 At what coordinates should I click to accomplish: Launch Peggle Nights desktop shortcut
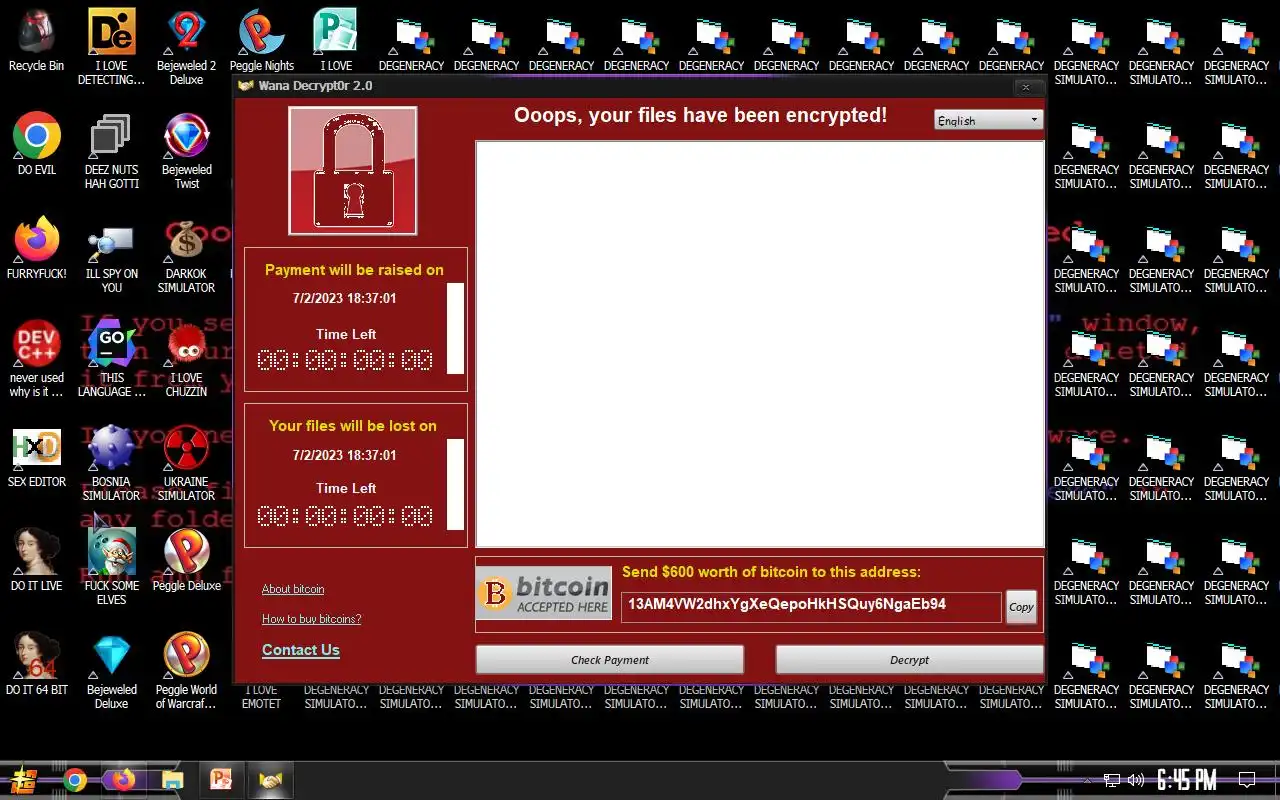pos(262,40)
